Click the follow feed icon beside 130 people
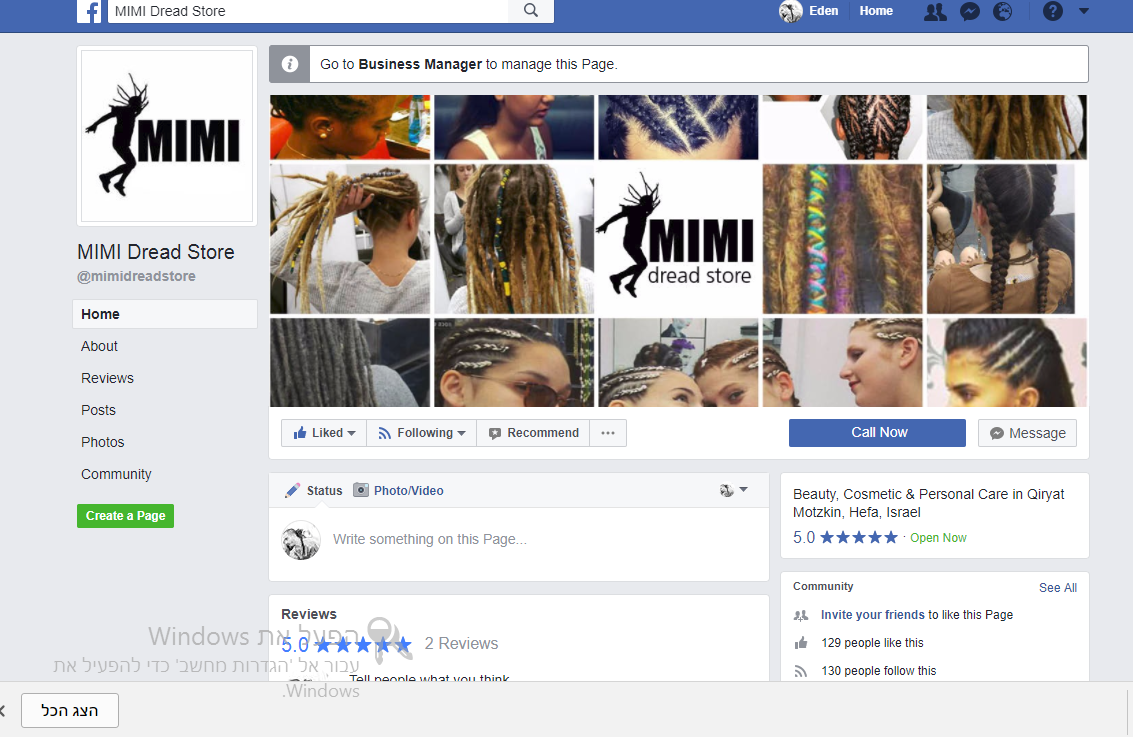 [x=801, y=671]
